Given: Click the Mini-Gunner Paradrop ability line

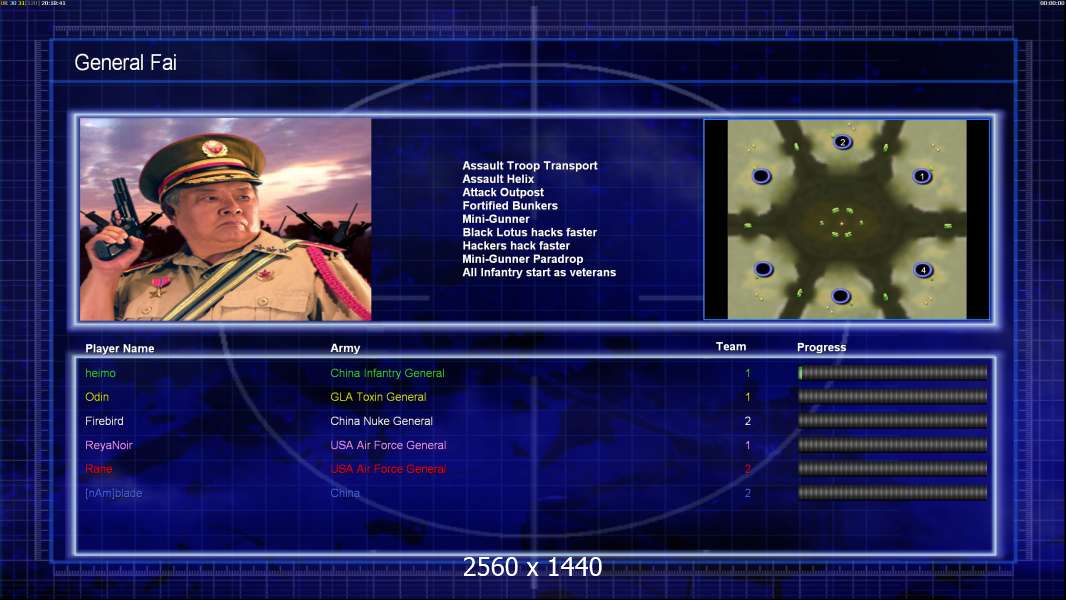Looking at the screenshot, I should tap(523, 259).
